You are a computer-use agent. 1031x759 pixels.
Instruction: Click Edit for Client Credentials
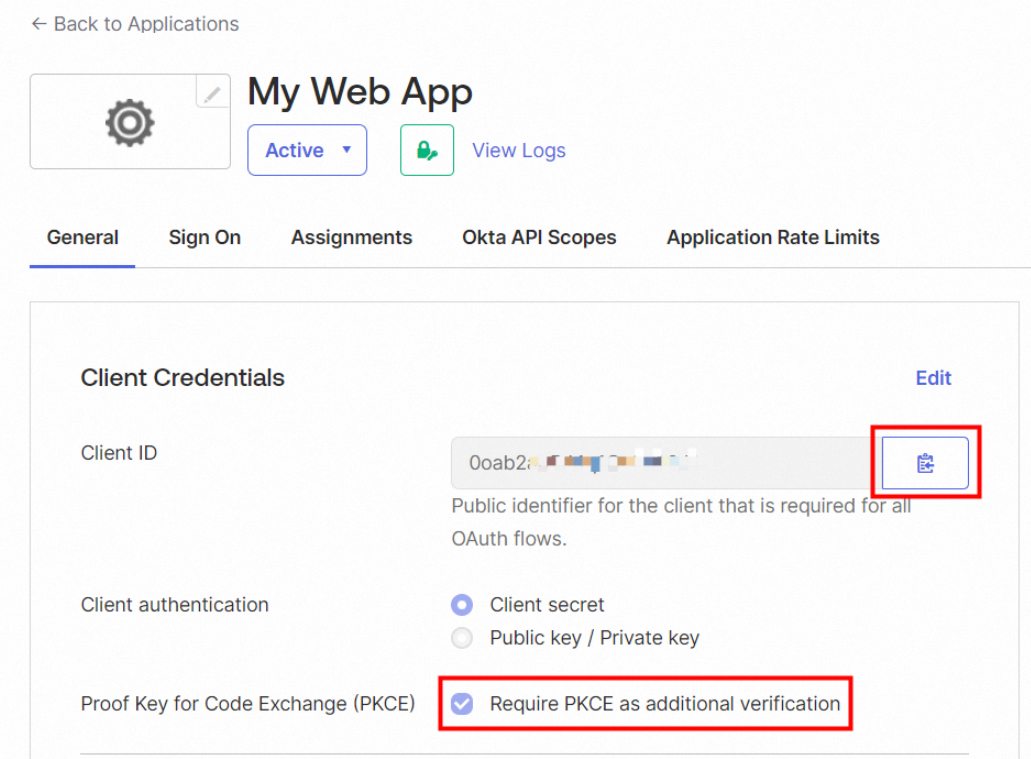[x=933, y=378]
